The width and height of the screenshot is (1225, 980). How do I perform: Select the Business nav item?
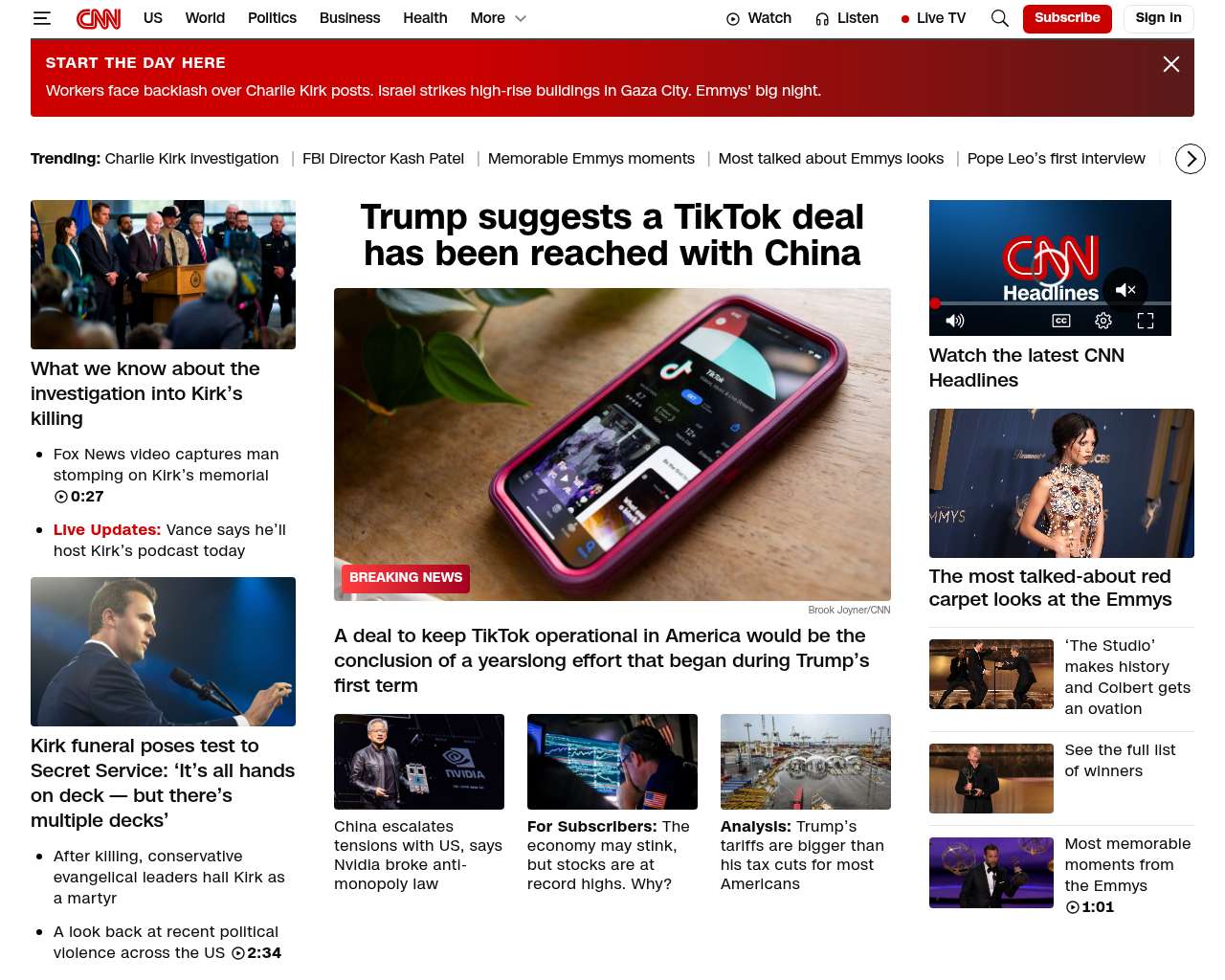click(x=349, y=18)
